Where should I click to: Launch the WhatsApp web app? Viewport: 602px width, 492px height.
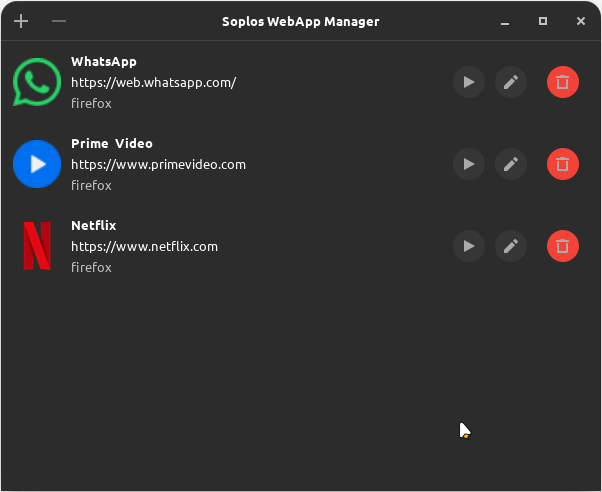click(x=469, y=82)
